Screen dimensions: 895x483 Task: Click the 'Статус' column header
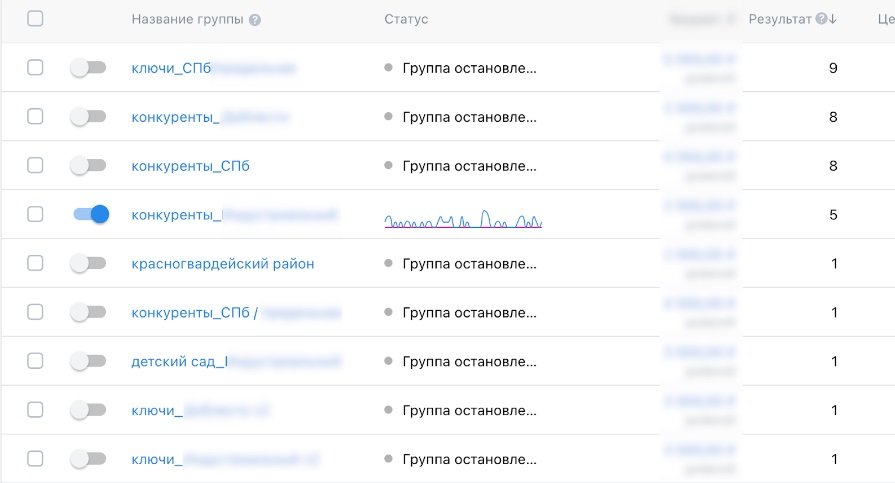tap(406, 20)
